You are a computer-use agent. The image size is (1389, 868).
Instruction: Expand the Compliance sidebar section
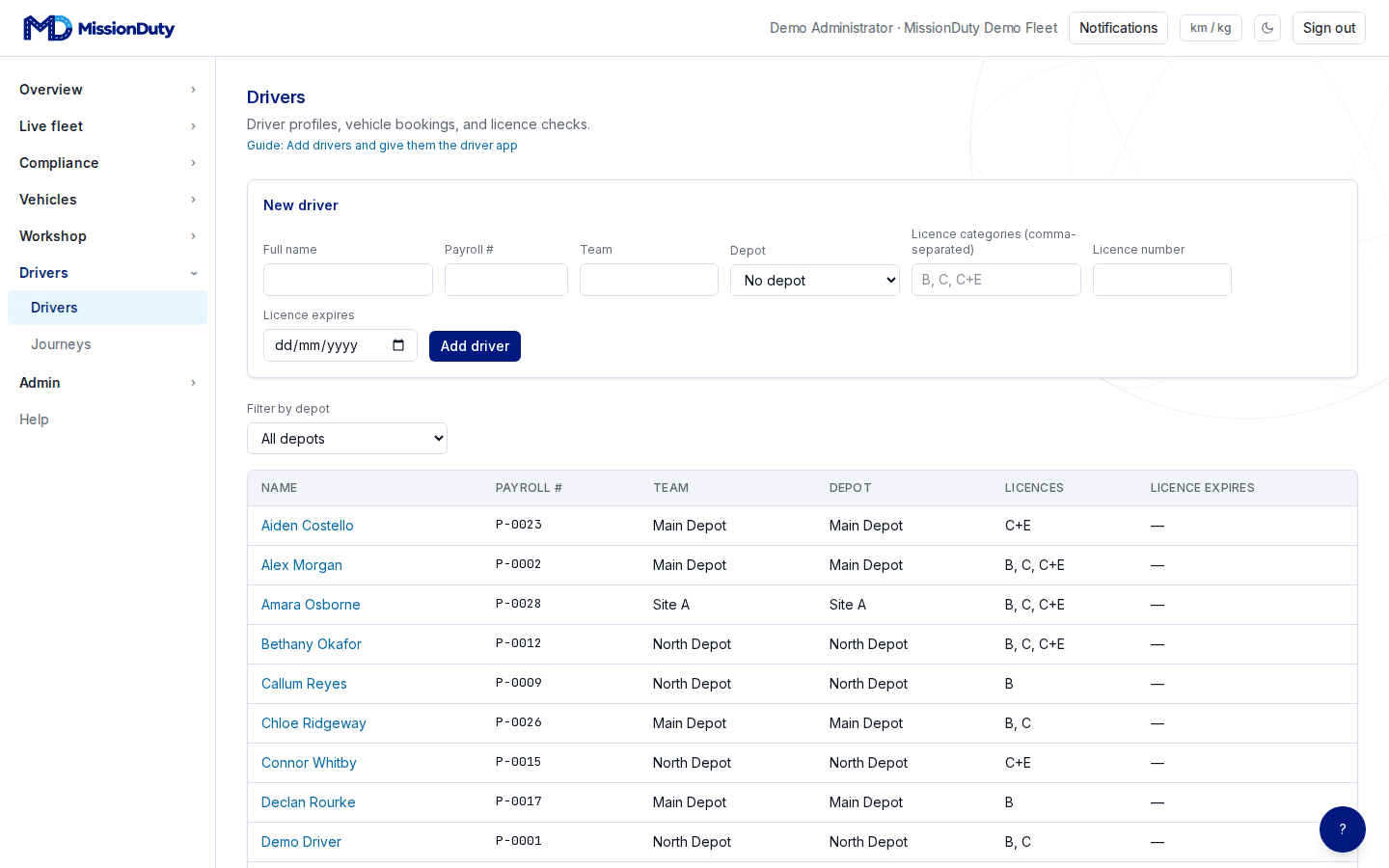(x=108, y=163)
